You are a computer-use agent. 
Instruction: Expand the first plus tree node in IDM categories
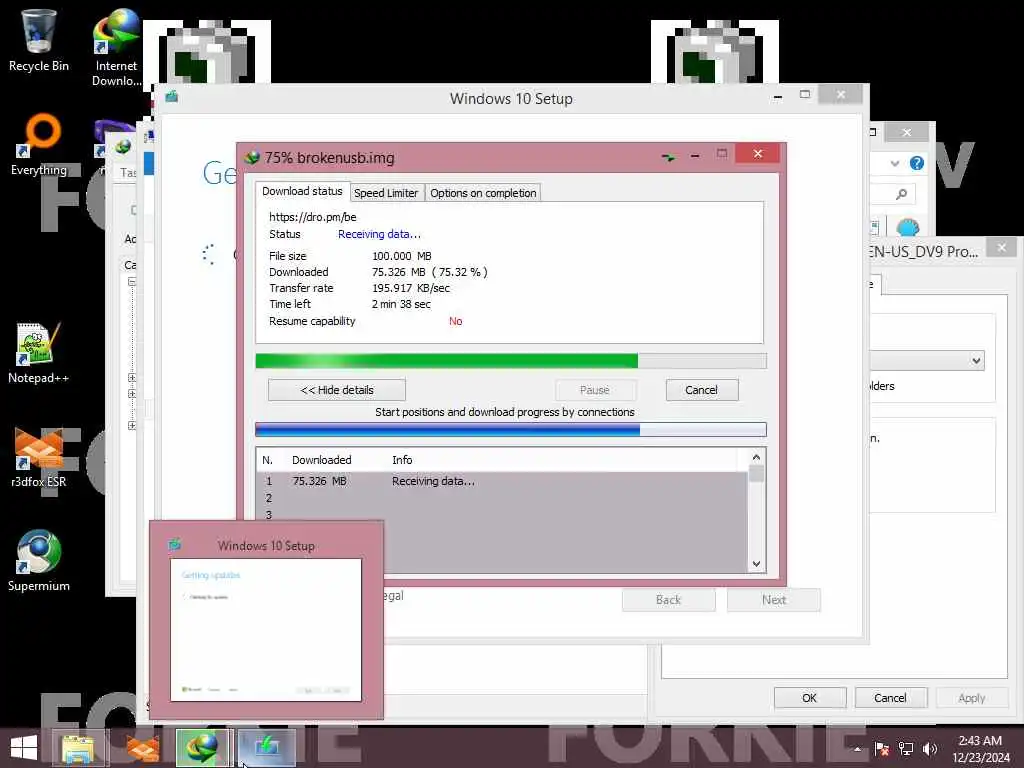[132, 377]
